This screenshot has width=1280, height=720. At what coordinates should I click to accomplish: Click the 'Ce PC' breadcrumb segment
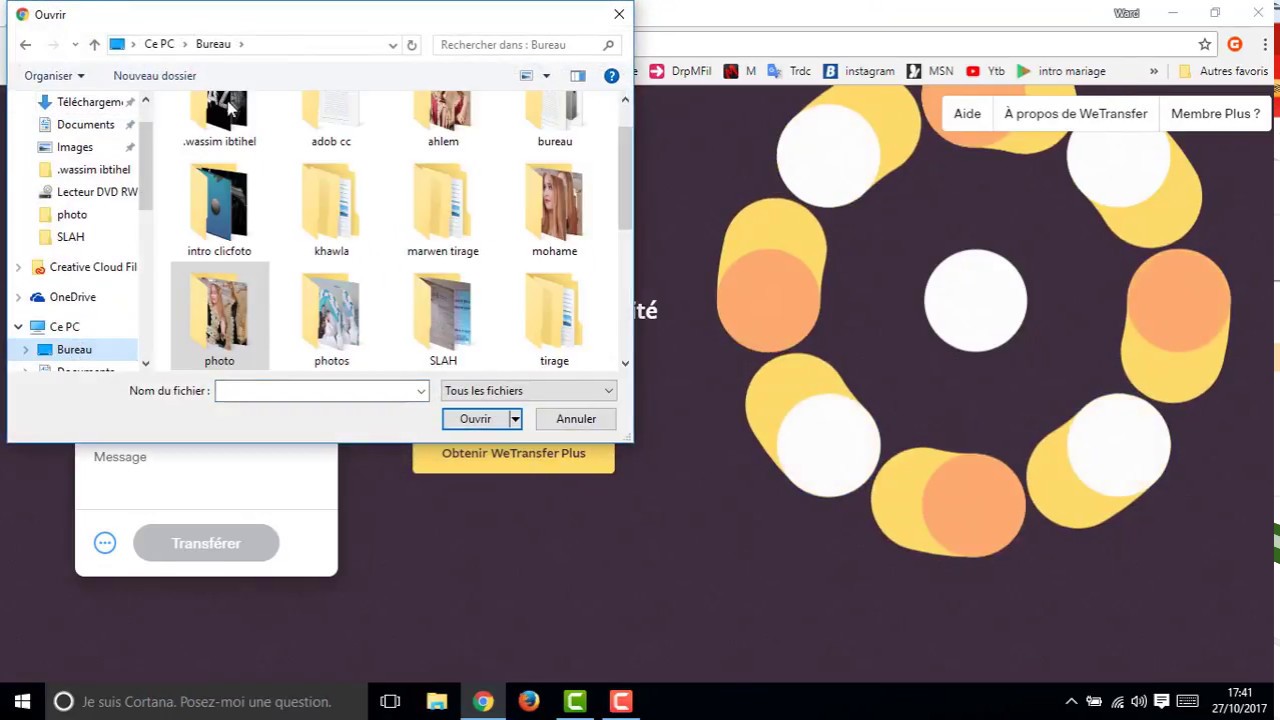click(159, 44)
